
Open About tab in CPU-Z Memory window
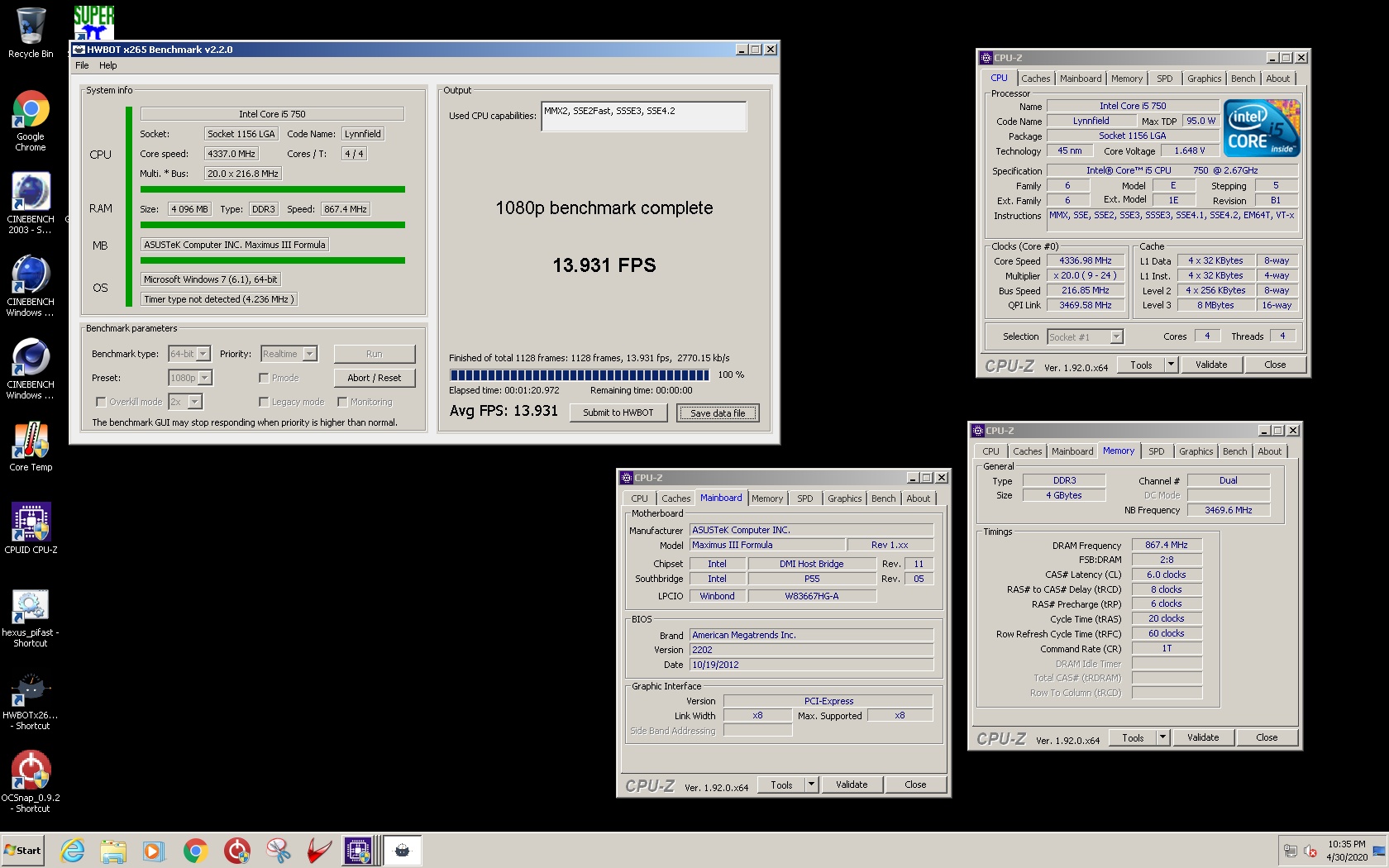click(1269, 451)
